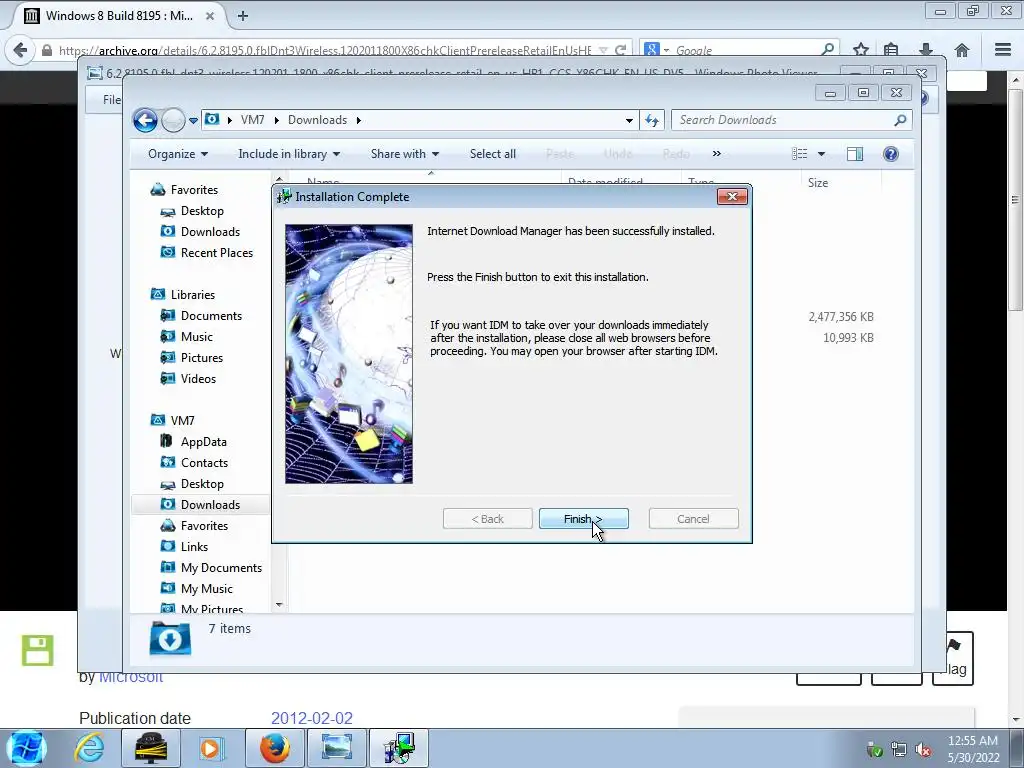The width and height of the screenshot is (1024, 768).
Task: Open the view options dropdown arrow
Action: click(x=822, y=154)
